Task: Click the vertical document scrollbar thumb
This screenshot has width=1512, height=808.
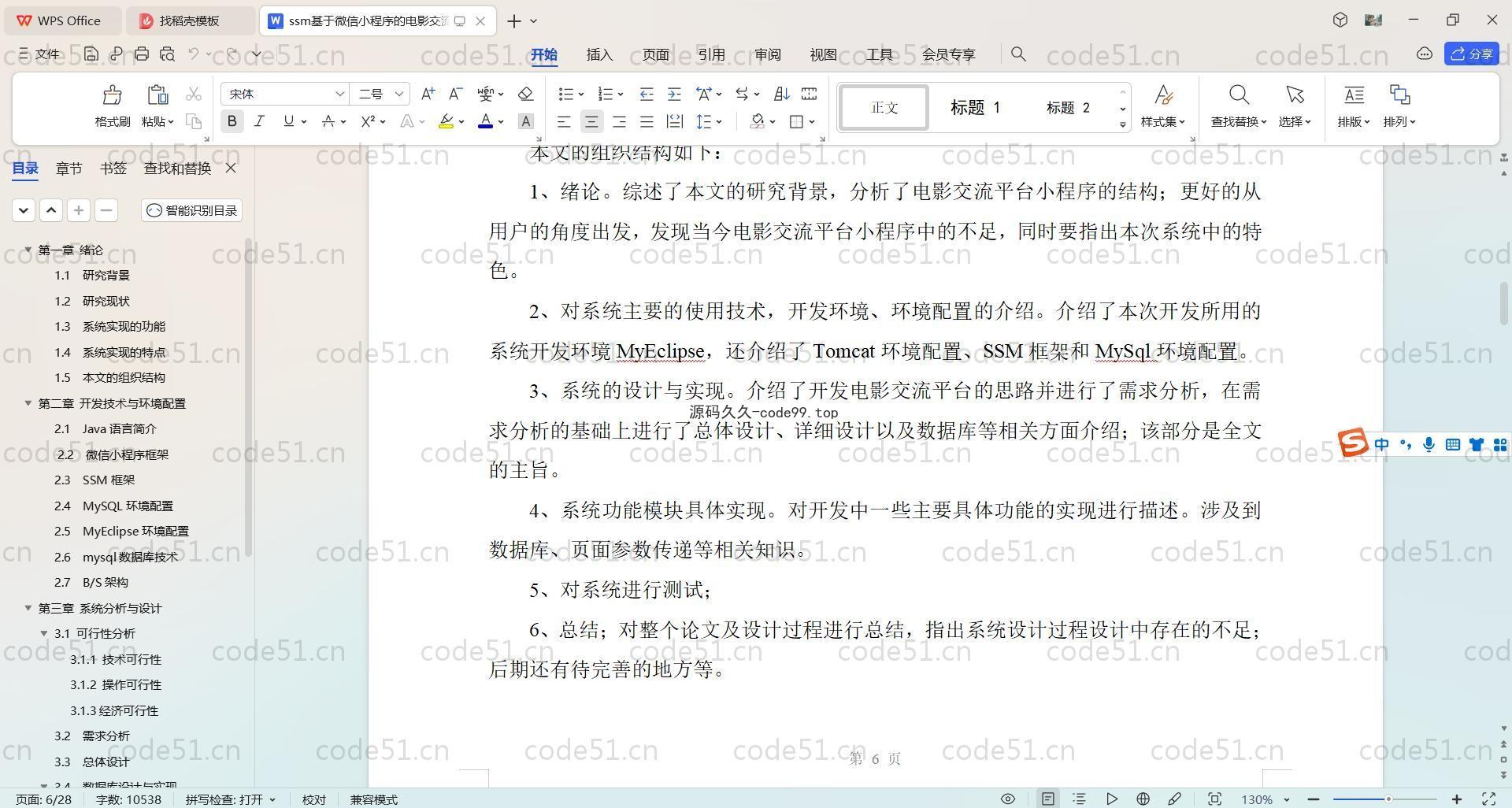Action: 1504,303
